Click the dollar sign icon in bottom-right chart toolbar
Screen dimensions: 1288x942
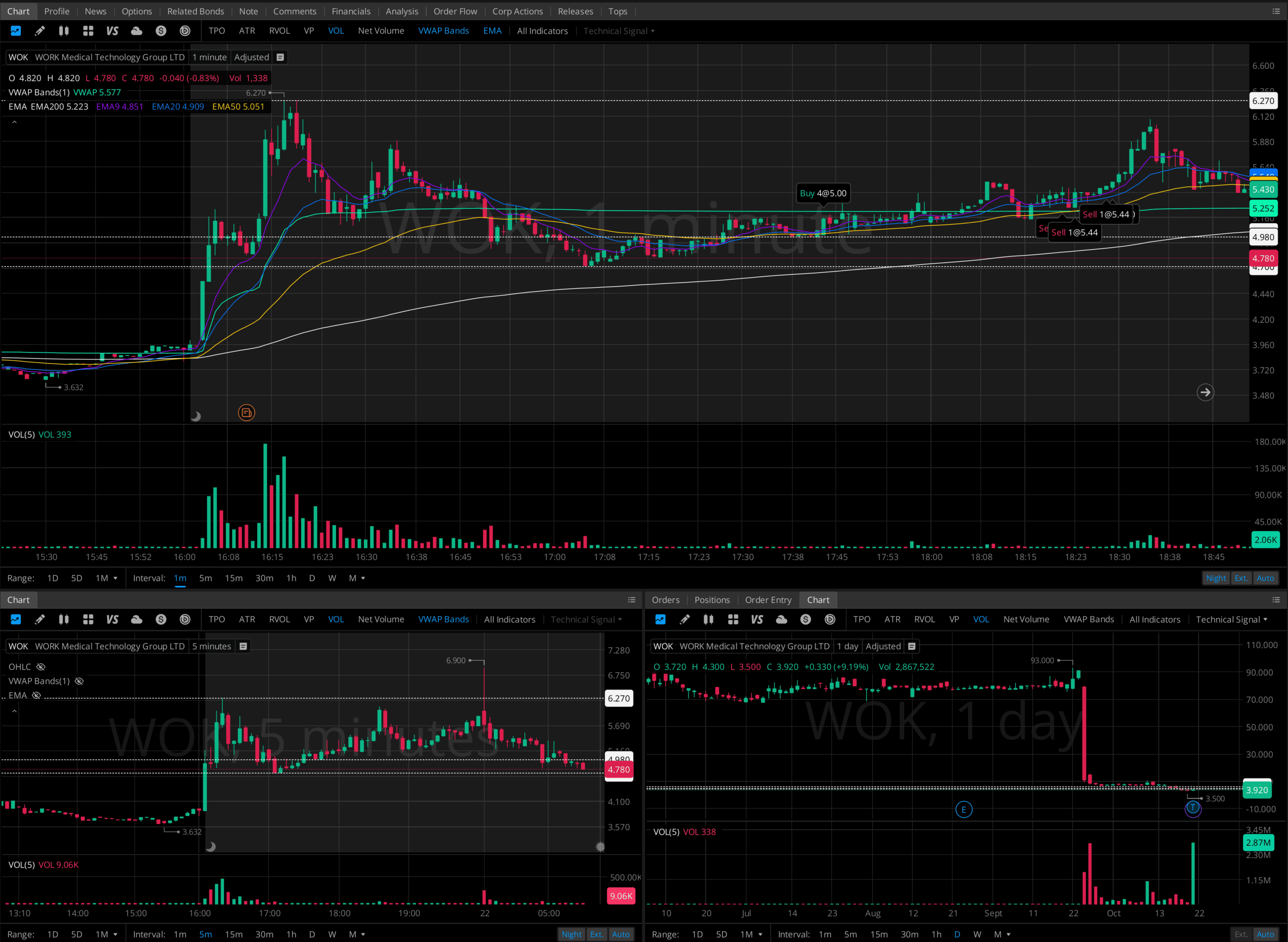pos(806,619)
